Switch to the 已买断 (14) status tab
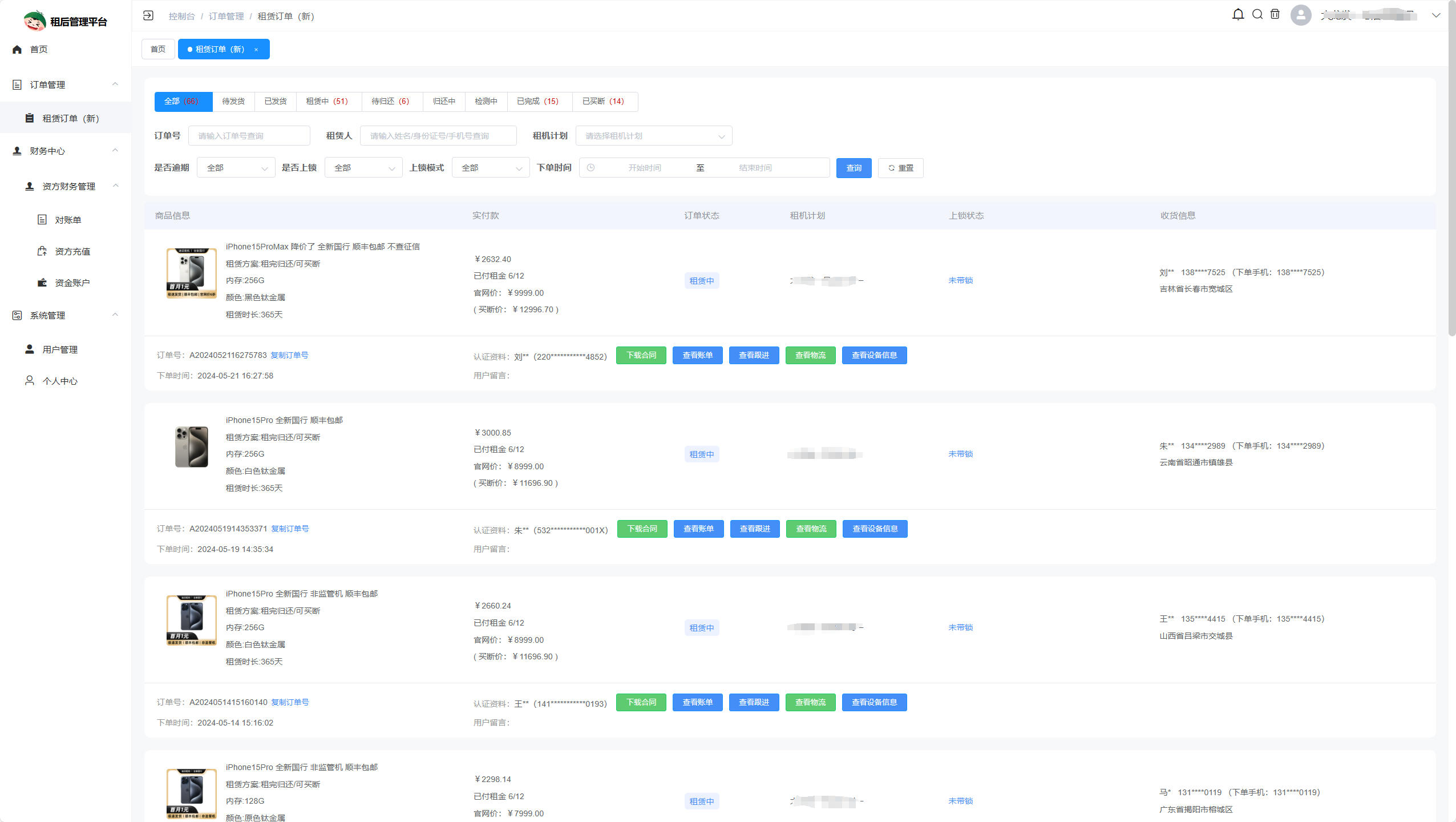This screenshot has height=822, width=1456. pos(603,101)
